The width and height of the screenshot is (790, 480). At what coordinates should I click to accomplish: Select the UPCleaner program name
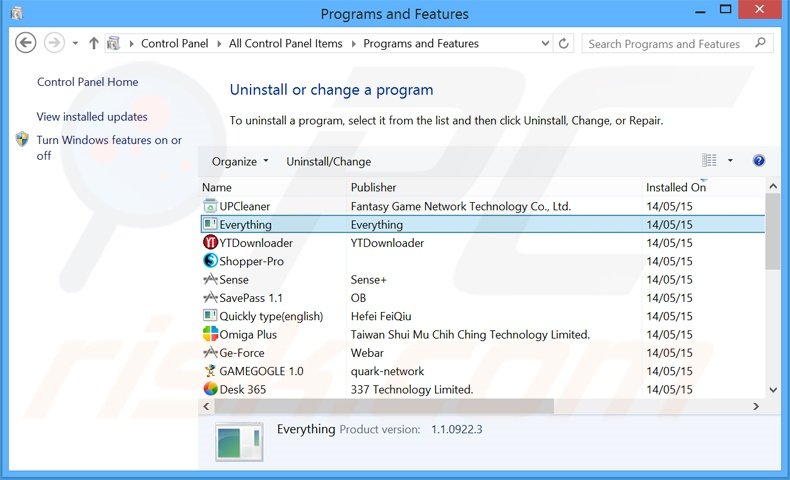point(244,206)
